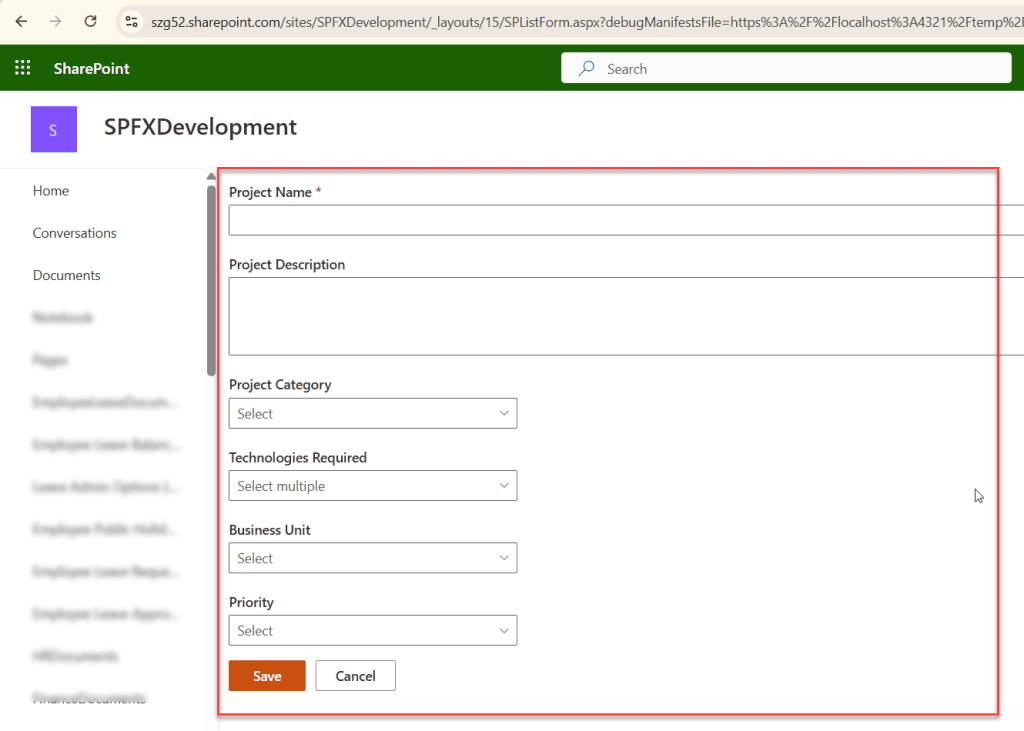This screenshot has height=731, width=1024.
Task: Click the purple S site logo
Action: tap(54, 129)
